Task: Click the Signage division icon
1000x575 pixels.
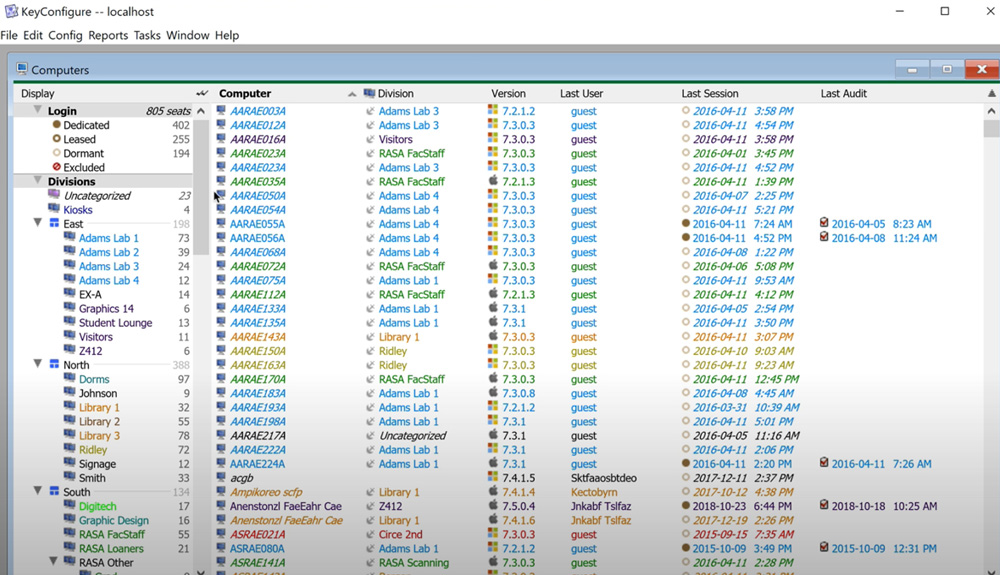Action: 70,463
